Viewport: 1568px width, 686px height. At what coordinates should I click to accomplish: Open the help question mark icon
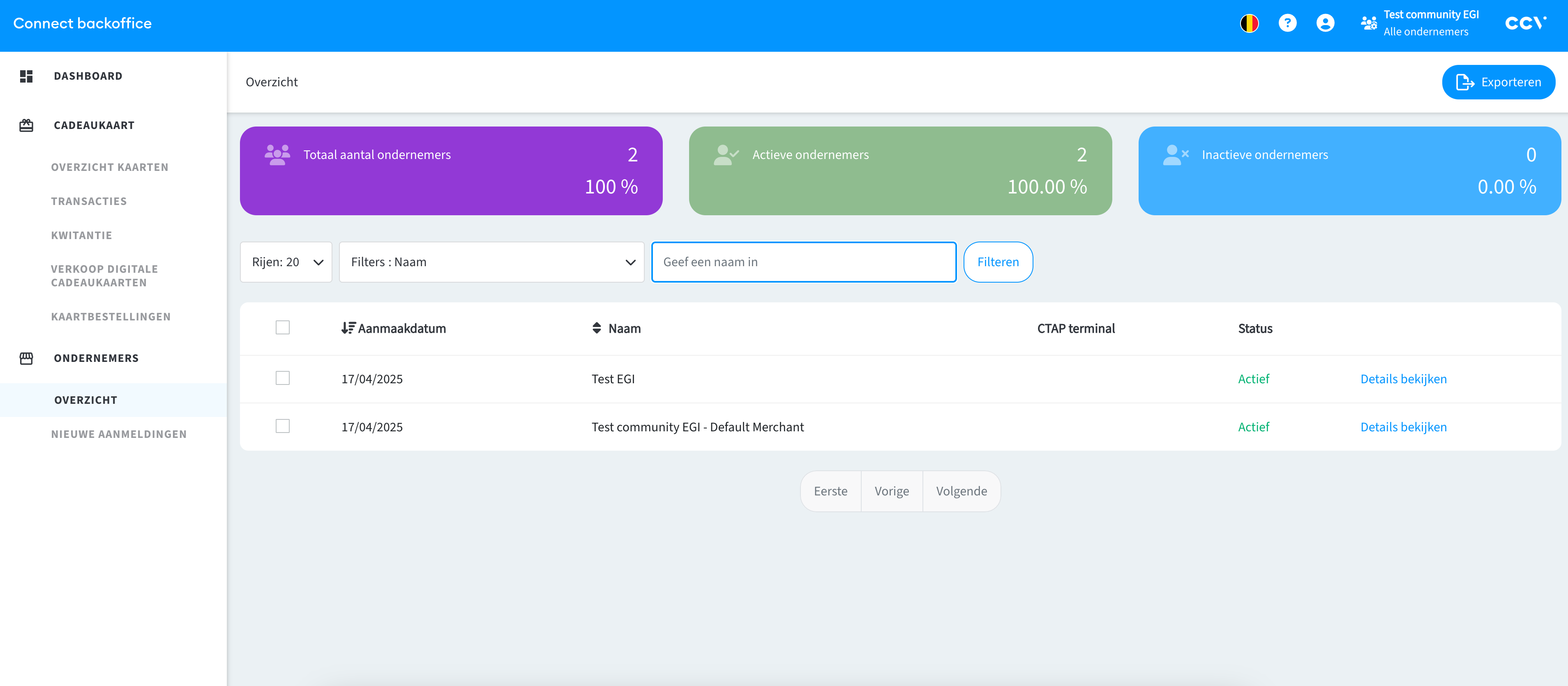click(1287, 23)
